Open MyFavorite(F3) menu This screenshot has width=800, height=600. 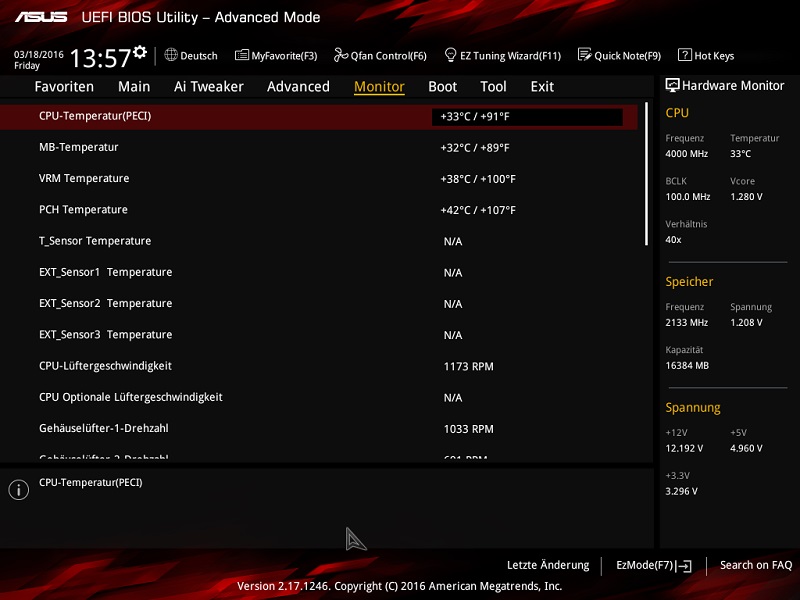[x=276, y=56]
